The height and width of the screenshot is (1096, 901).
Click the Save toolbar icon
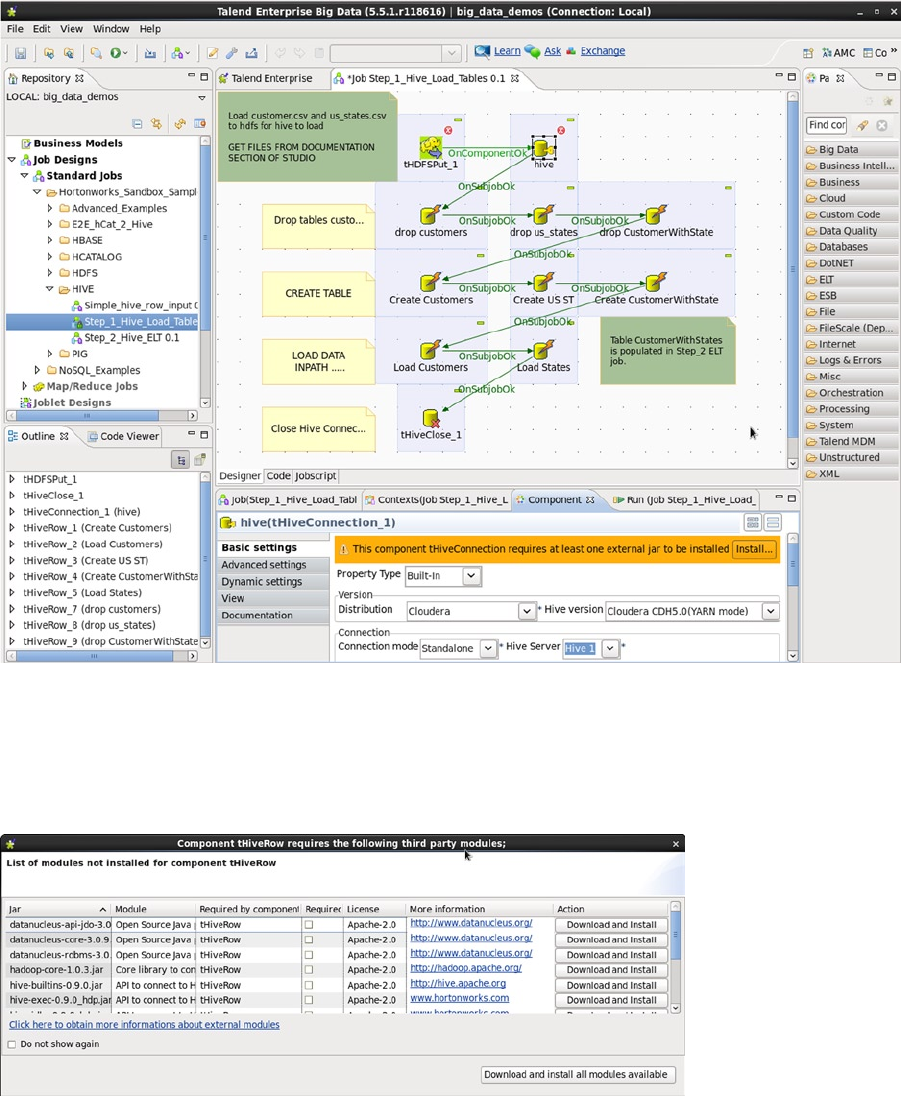(x=20, y=53)
